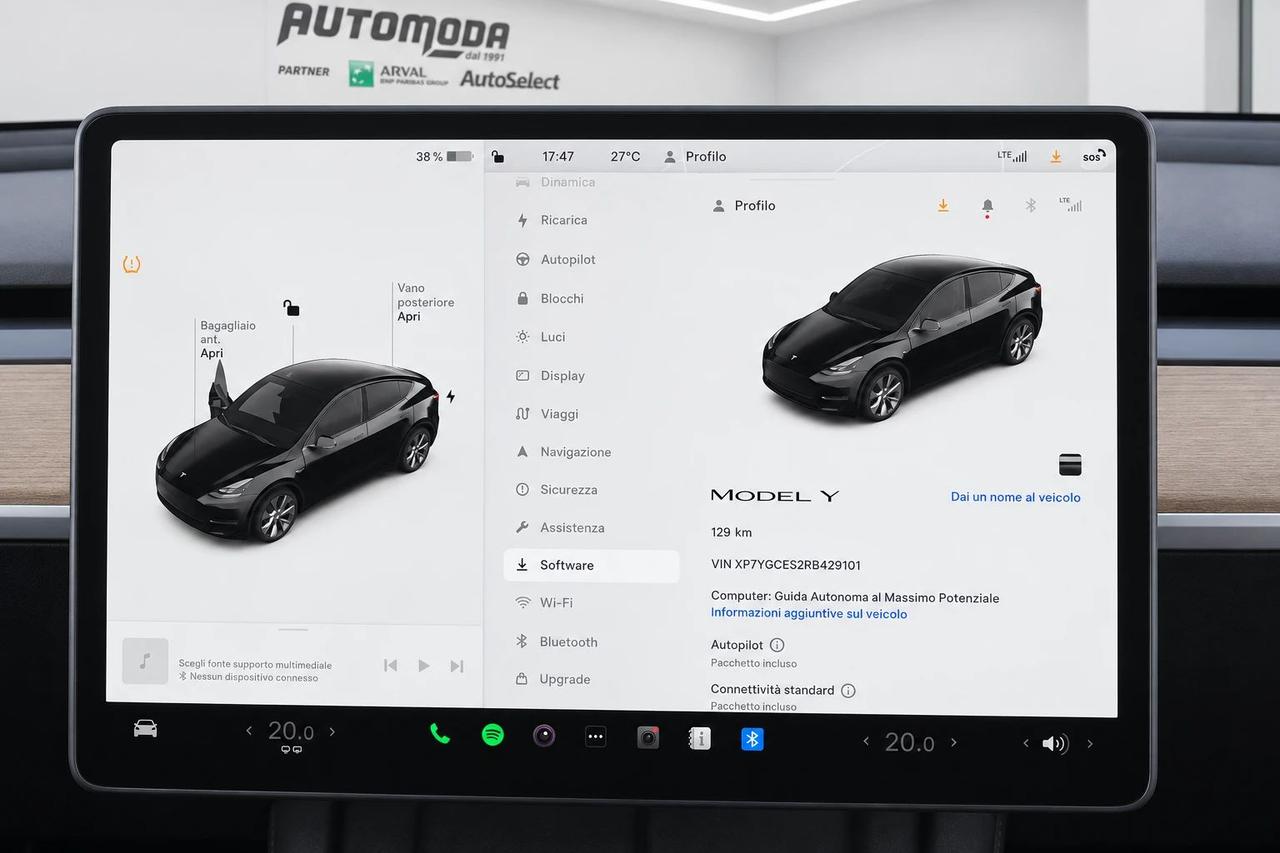This screenshot has width=1280, height=853.
Task: Tap the play button in media player
Action: [x=424, y=665]
